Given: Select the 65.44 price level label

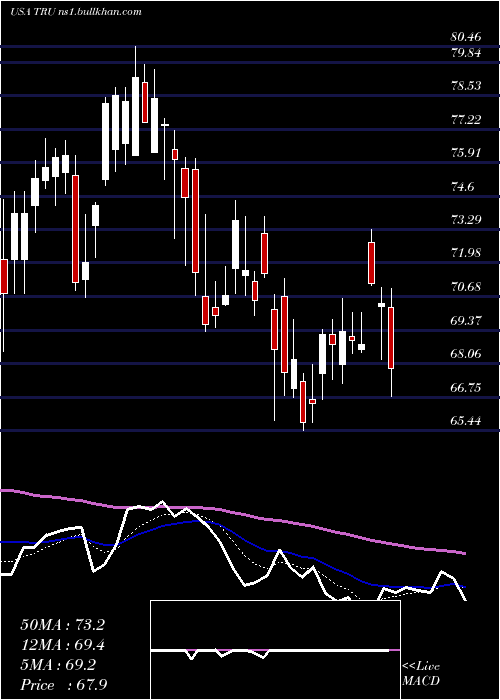Looking at the screenshot, I should 466,421.
